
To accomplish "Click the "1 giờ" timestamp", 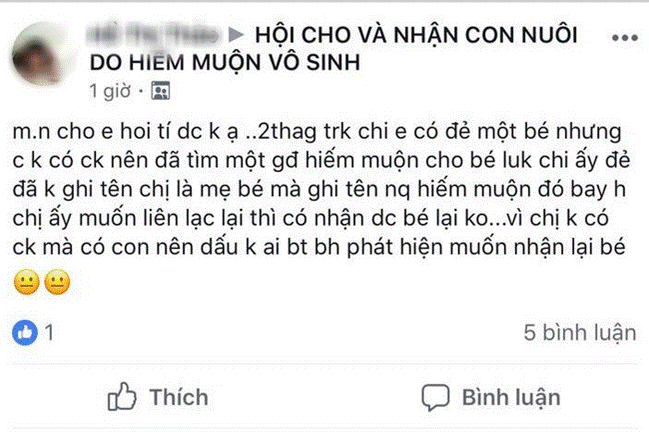I will pos(110,91).
